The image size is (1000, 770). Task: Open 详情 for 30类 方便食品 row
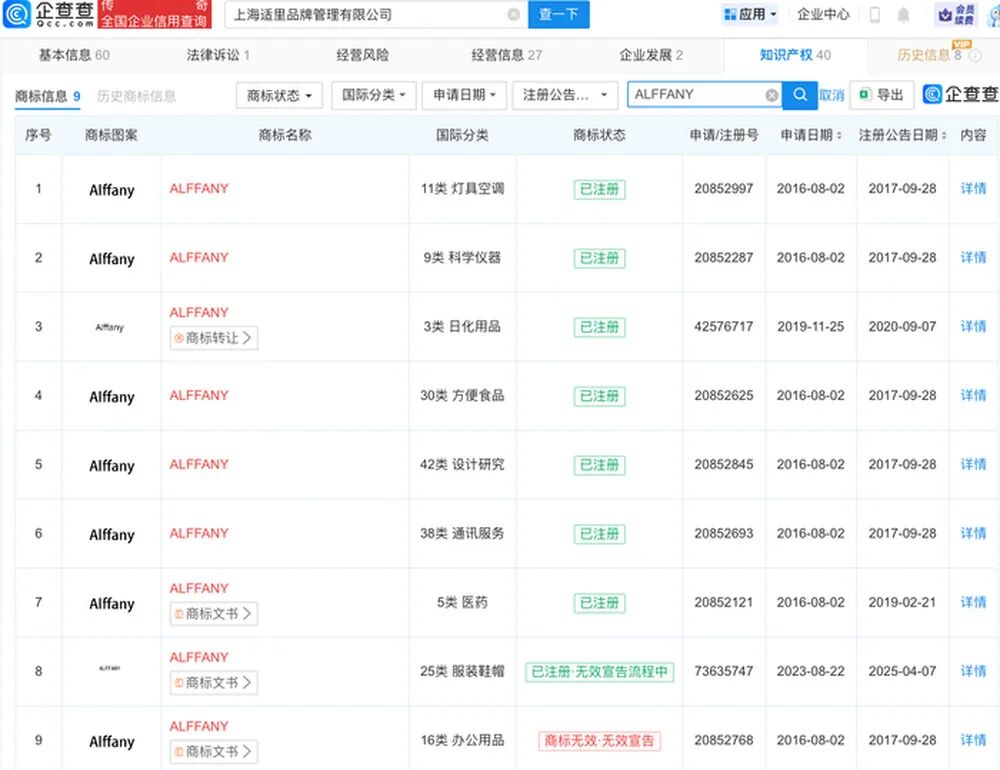(973, 396)
